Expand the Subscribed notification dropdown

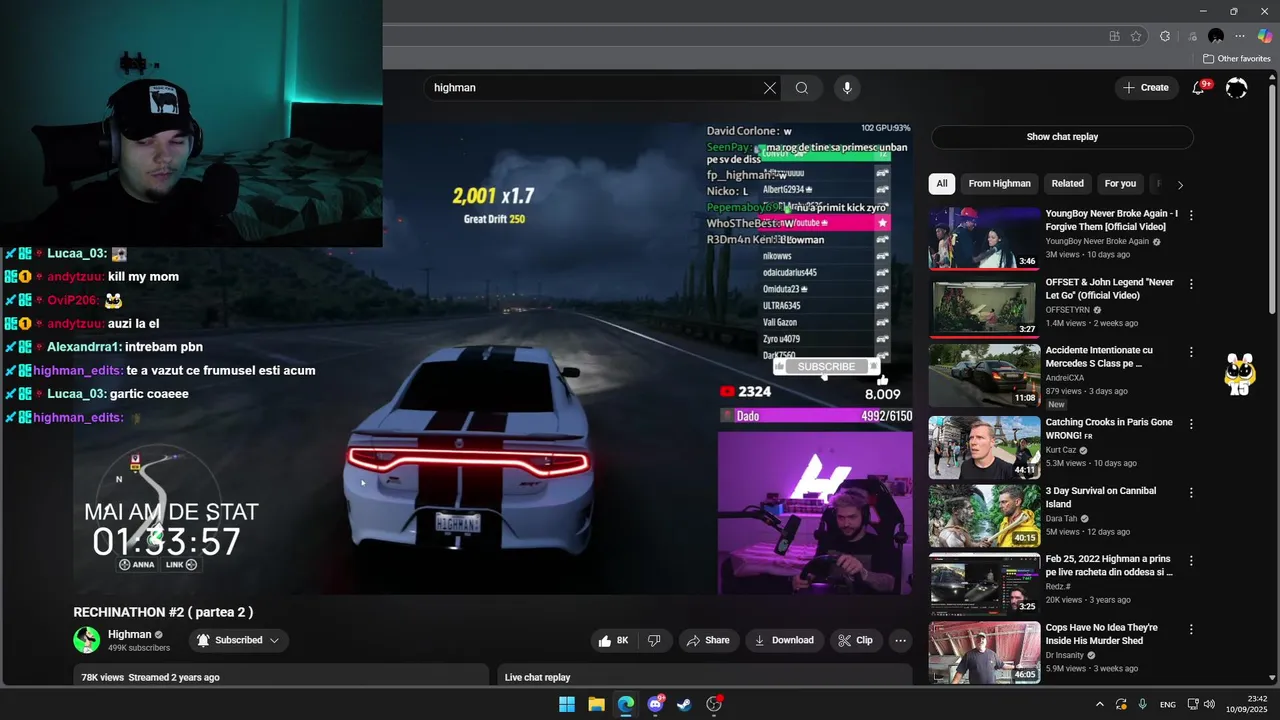point(237,640)
